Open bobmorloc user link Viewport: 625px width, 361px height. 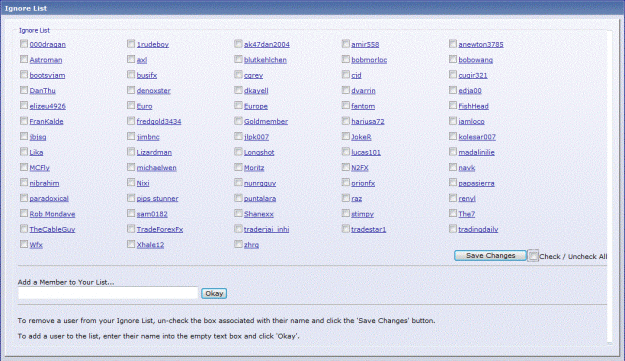(x=369, y=60)
